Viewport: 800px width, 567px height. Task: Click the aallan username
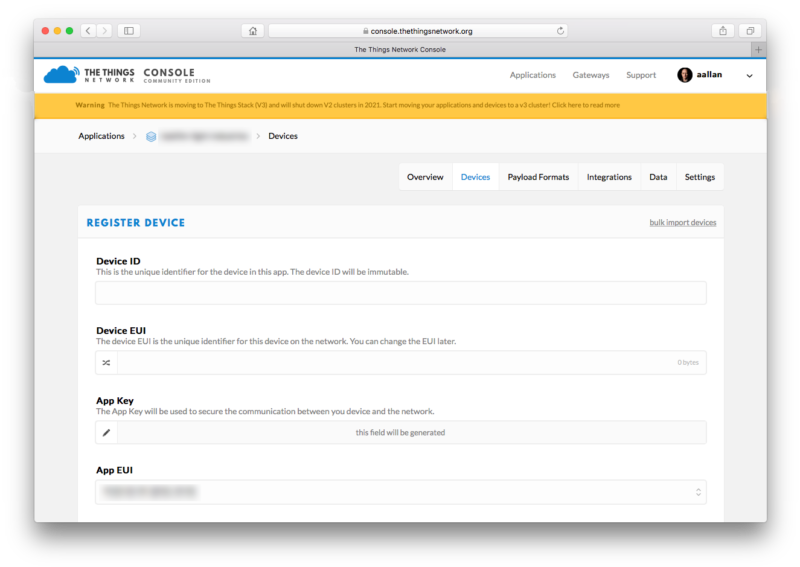point(709,75)
